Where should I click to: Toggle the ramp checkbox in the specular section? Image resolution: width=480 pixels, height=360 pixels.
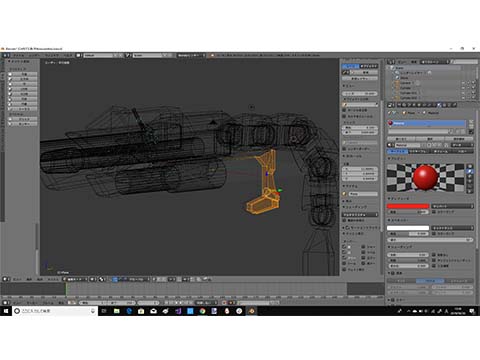(434, 234)
